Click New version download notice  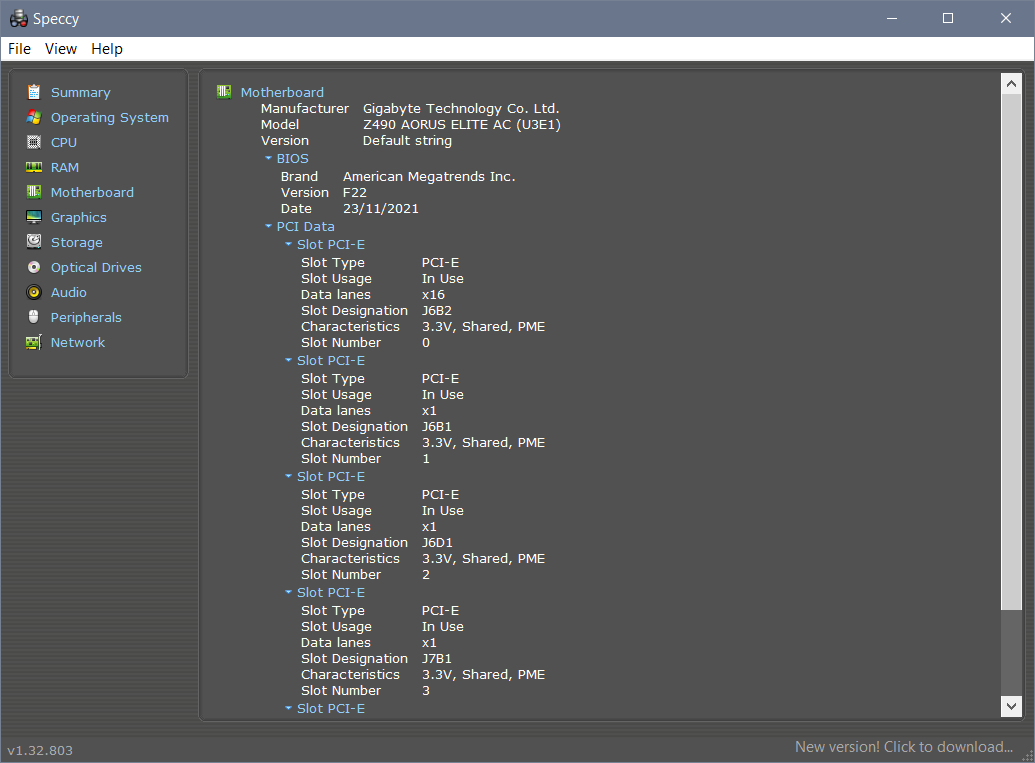904,746
